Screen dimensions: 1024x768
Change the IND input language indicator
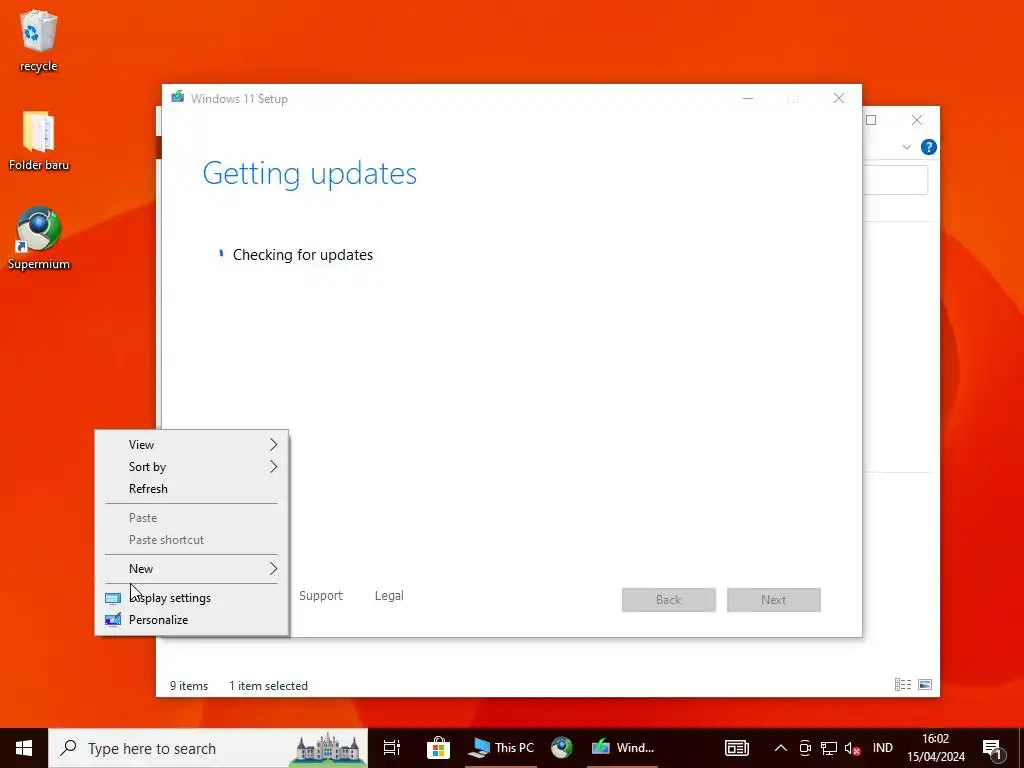[x=882, y=748]
